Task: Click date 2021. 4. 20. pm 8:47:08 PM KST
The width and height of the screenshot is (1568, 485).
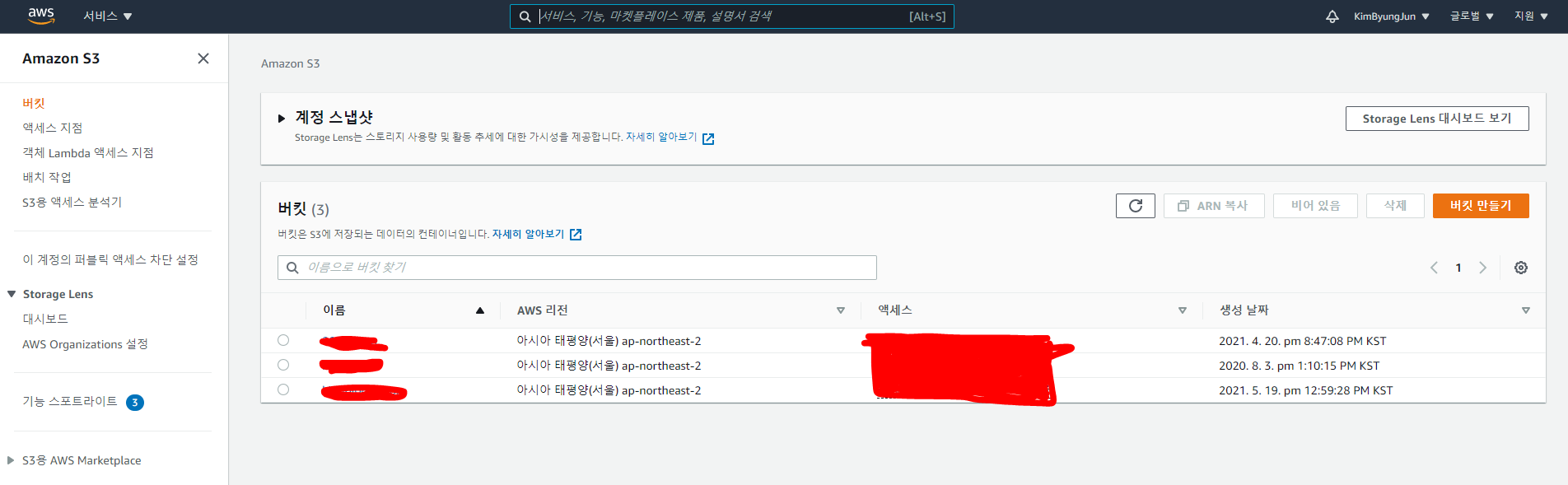Action: [x=1302, y=341]
